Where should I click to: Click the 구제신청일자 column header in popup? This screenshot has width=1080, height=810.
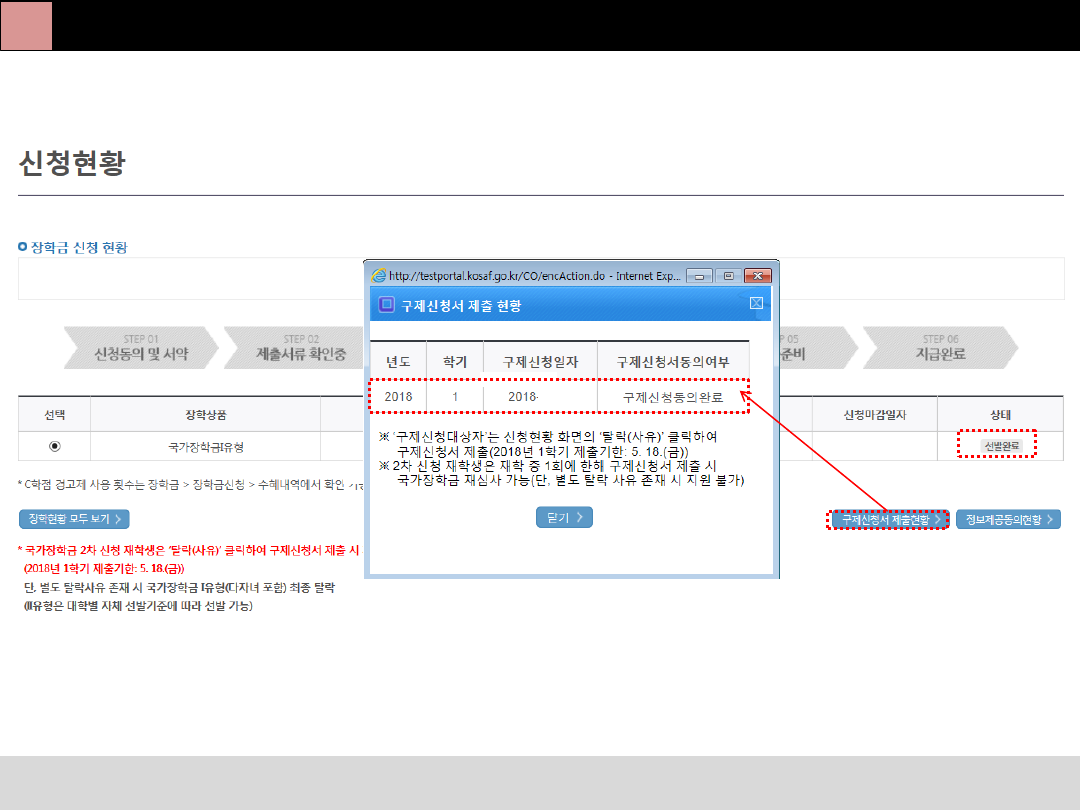(x=540, y=361)
